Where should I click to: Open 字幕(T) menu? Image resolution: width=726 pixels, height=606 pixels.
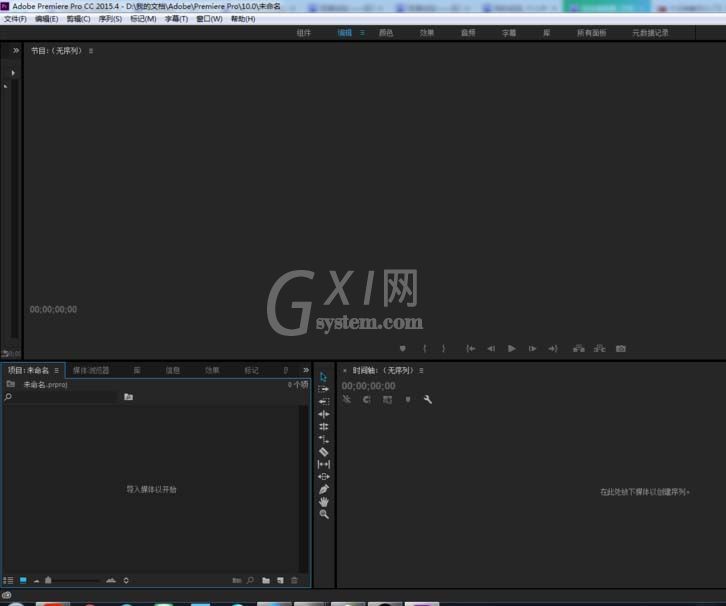point(176,19)
